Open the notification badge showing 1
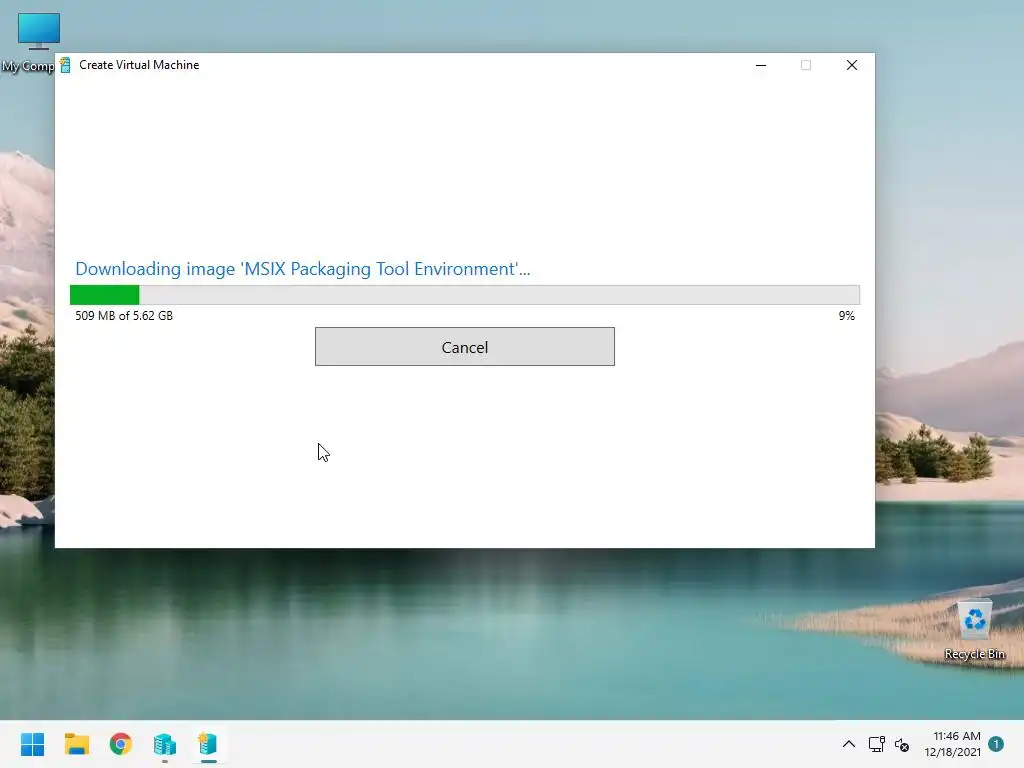Screen dimensions: 1024x768 coord(996,743)
